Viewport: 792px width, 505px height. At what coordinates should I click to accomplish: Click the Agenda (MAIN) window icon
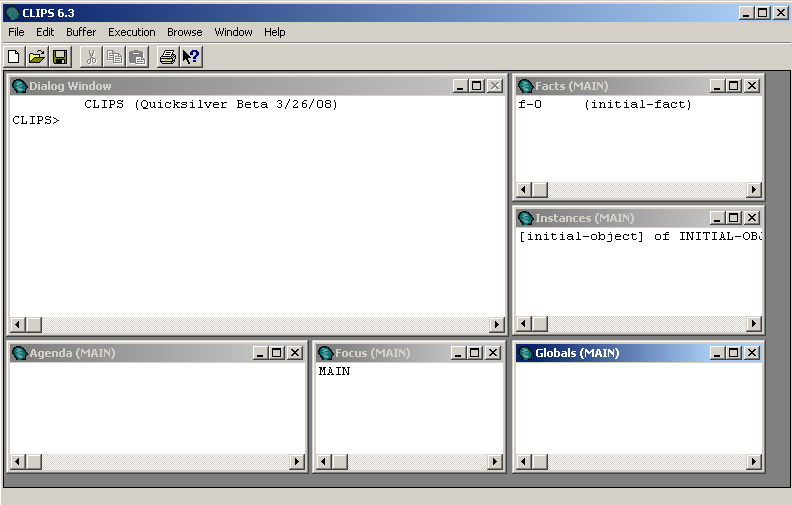(x=19, y=353)
